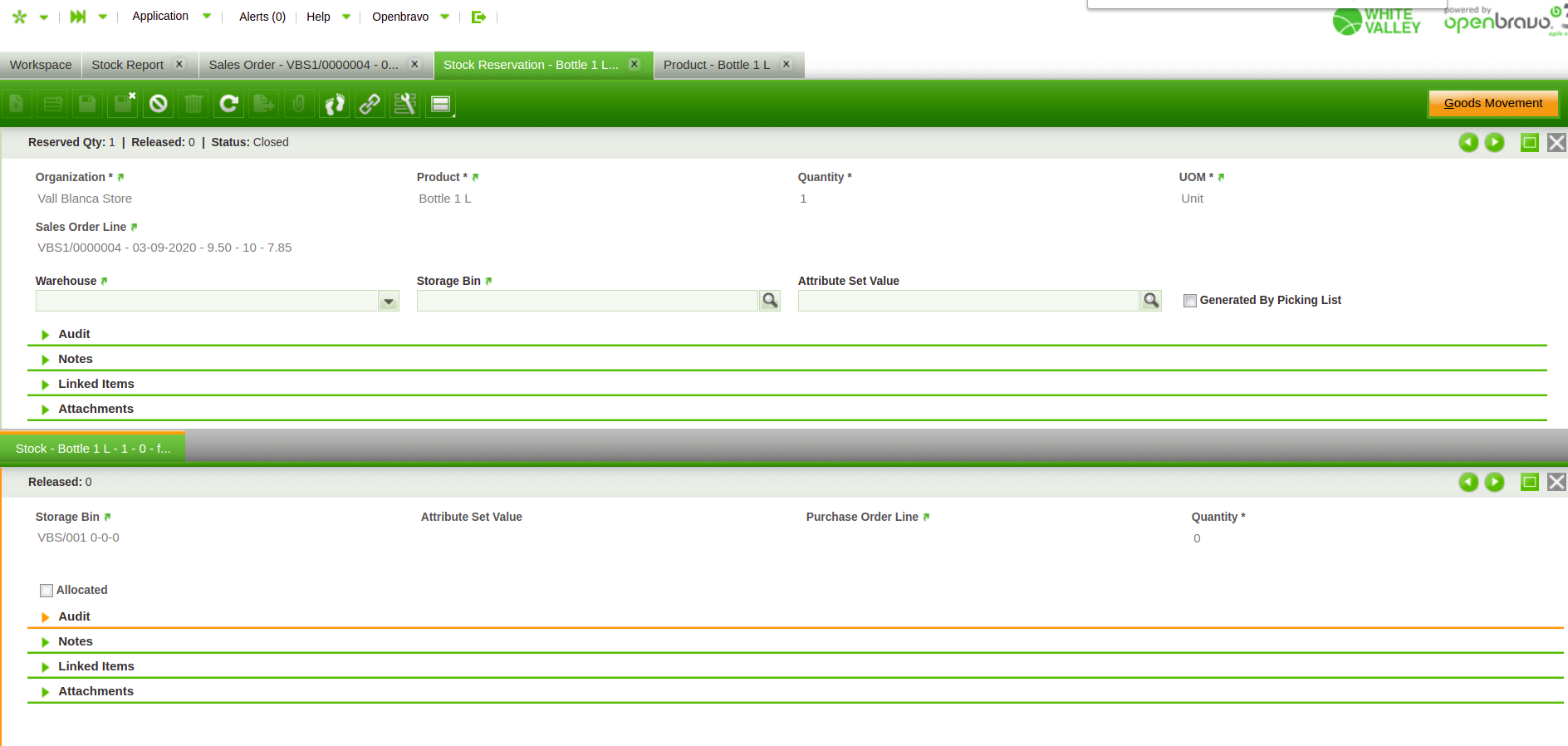
Task: Open the Help menu
Action: [318, 17]
